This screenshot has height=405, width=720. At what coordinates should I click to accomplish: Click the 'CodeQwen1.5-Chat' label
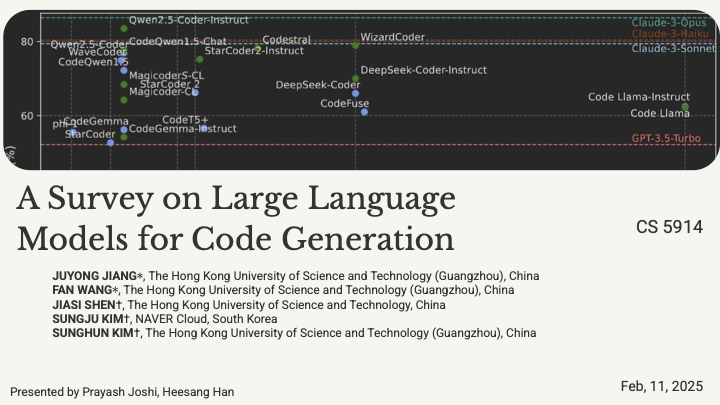tap(177, 42)
